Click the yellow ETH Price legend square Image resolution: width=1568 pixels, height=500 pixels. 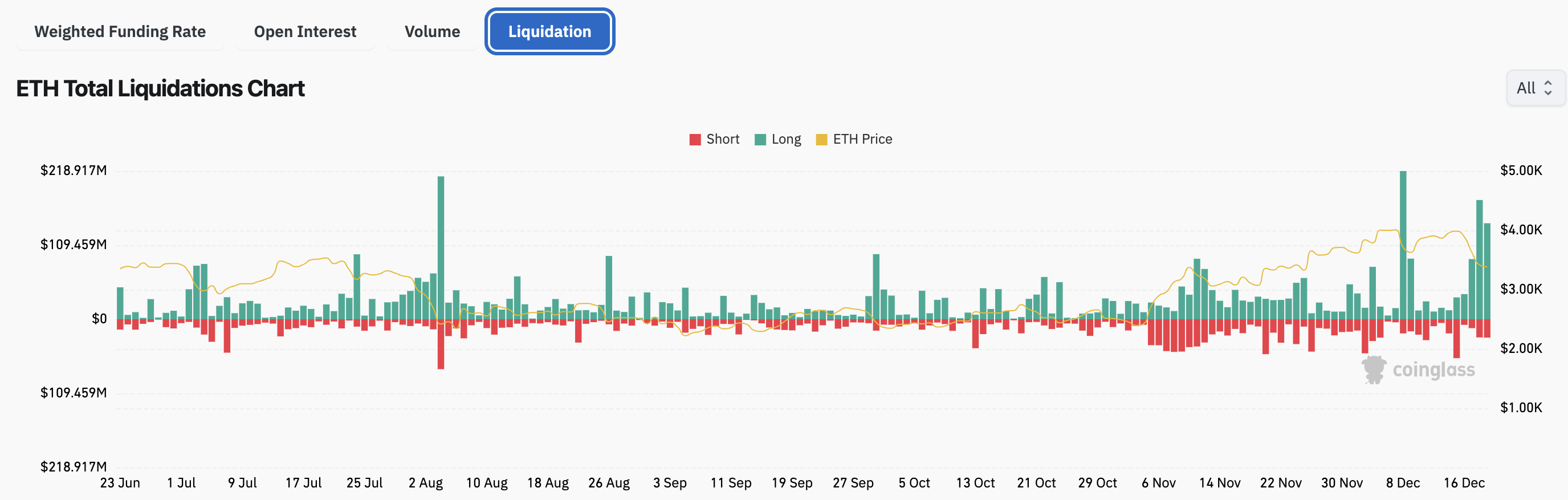pyautogui.click(x=821, y=140)
